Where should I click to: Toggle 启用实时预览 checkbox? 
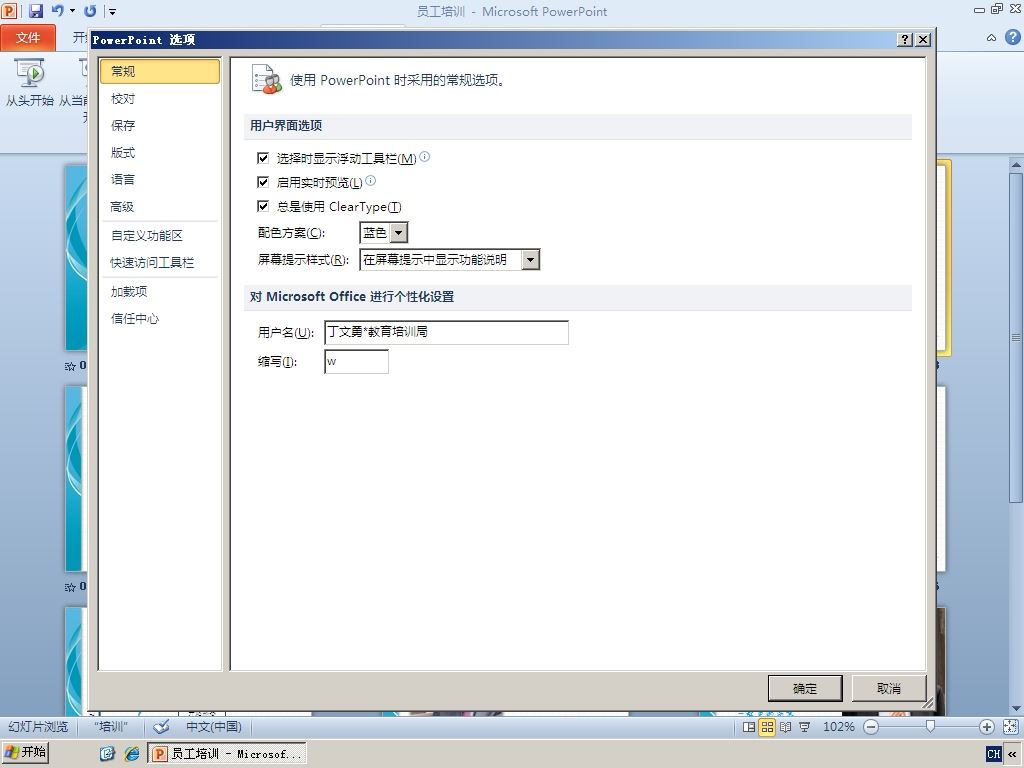(263, 182)
